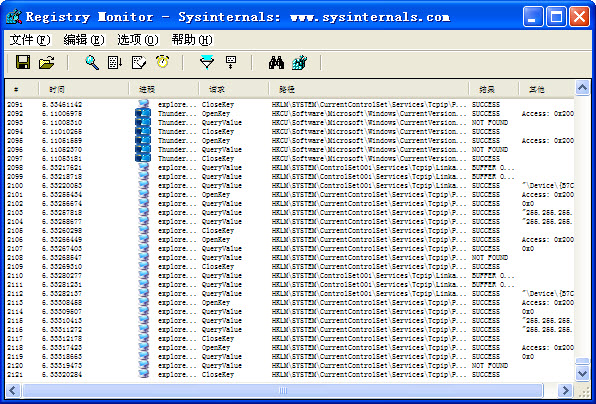This screenshot has width=596, height=404.
Task: Select row 2092 Thunder OpenKey entry
Action: pos(290,114)
